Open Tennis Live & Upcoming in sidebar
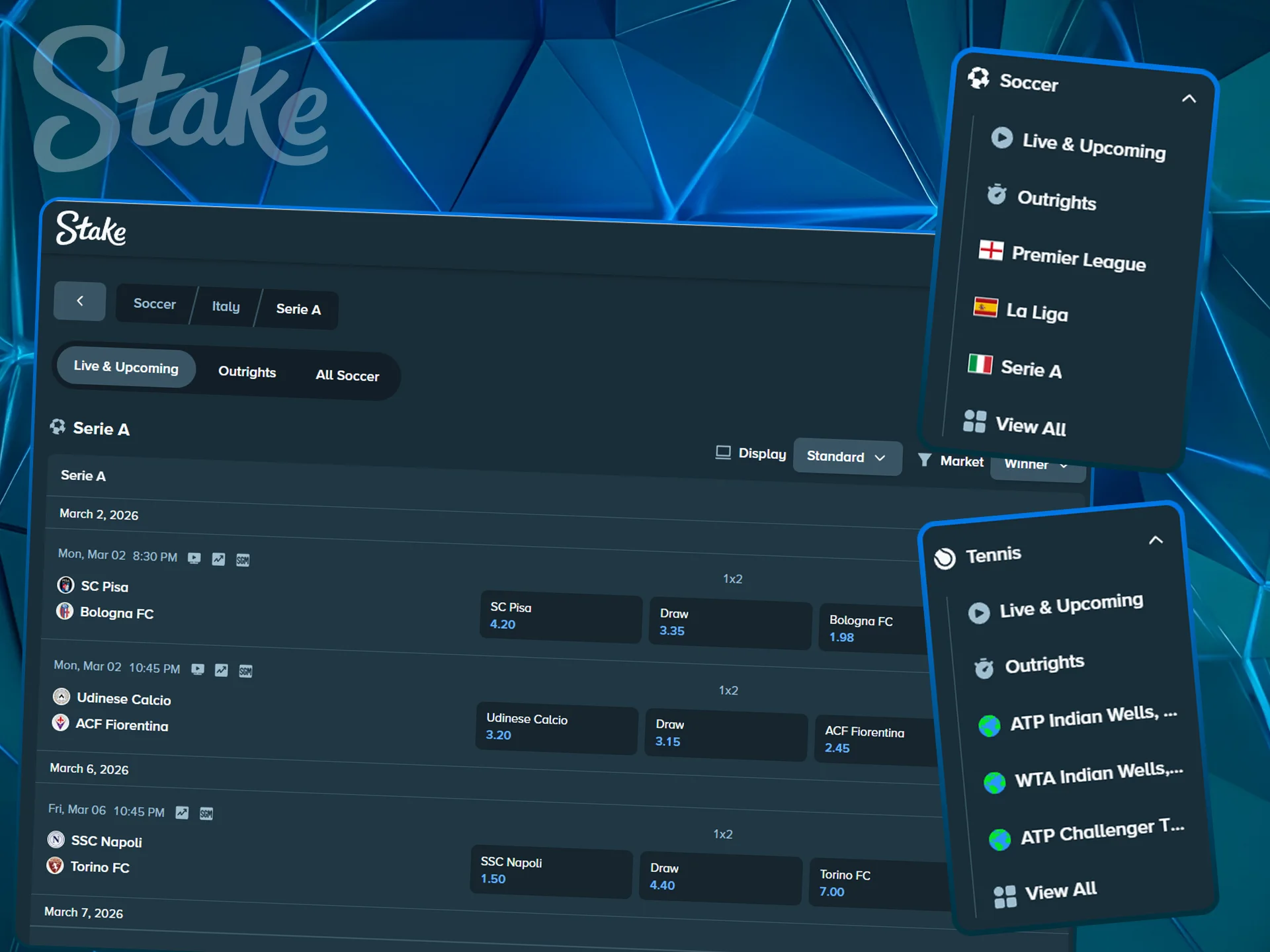This screenshot has width=1270, height=952. click(1056, 607)
